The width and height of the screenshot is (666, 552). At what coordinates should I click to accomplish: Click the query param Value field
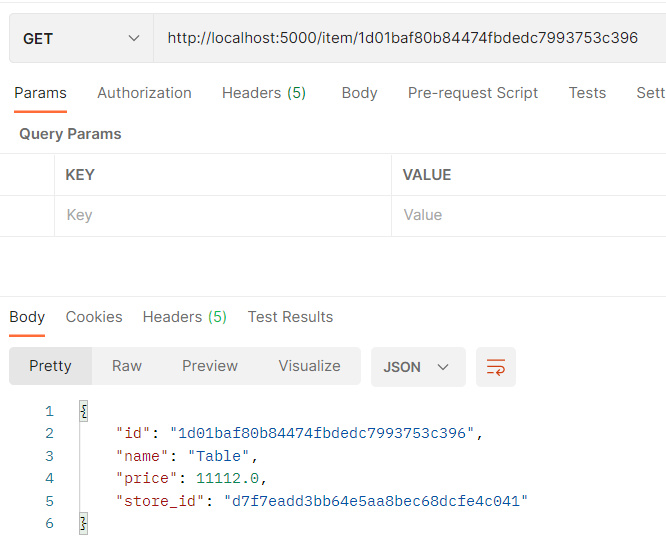pyautogui.click(x=529, y=215)
